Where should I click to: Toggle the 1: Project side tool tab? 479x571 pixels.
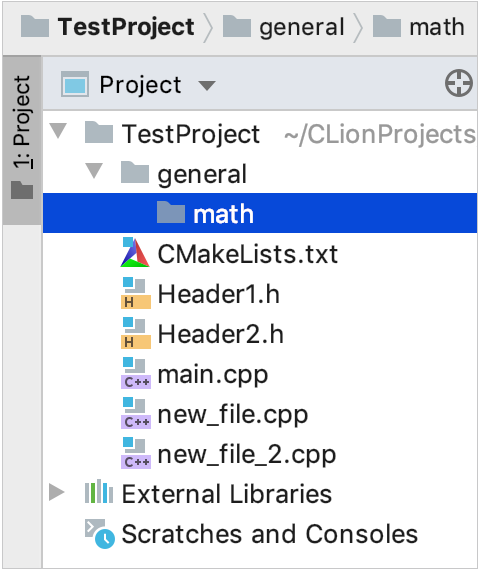pos(22,140)
